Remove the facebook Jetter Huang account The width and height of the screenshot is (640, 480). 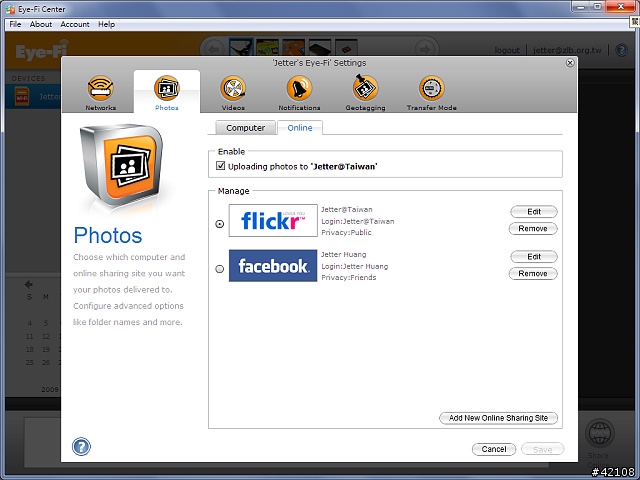[x=533, y=273]
